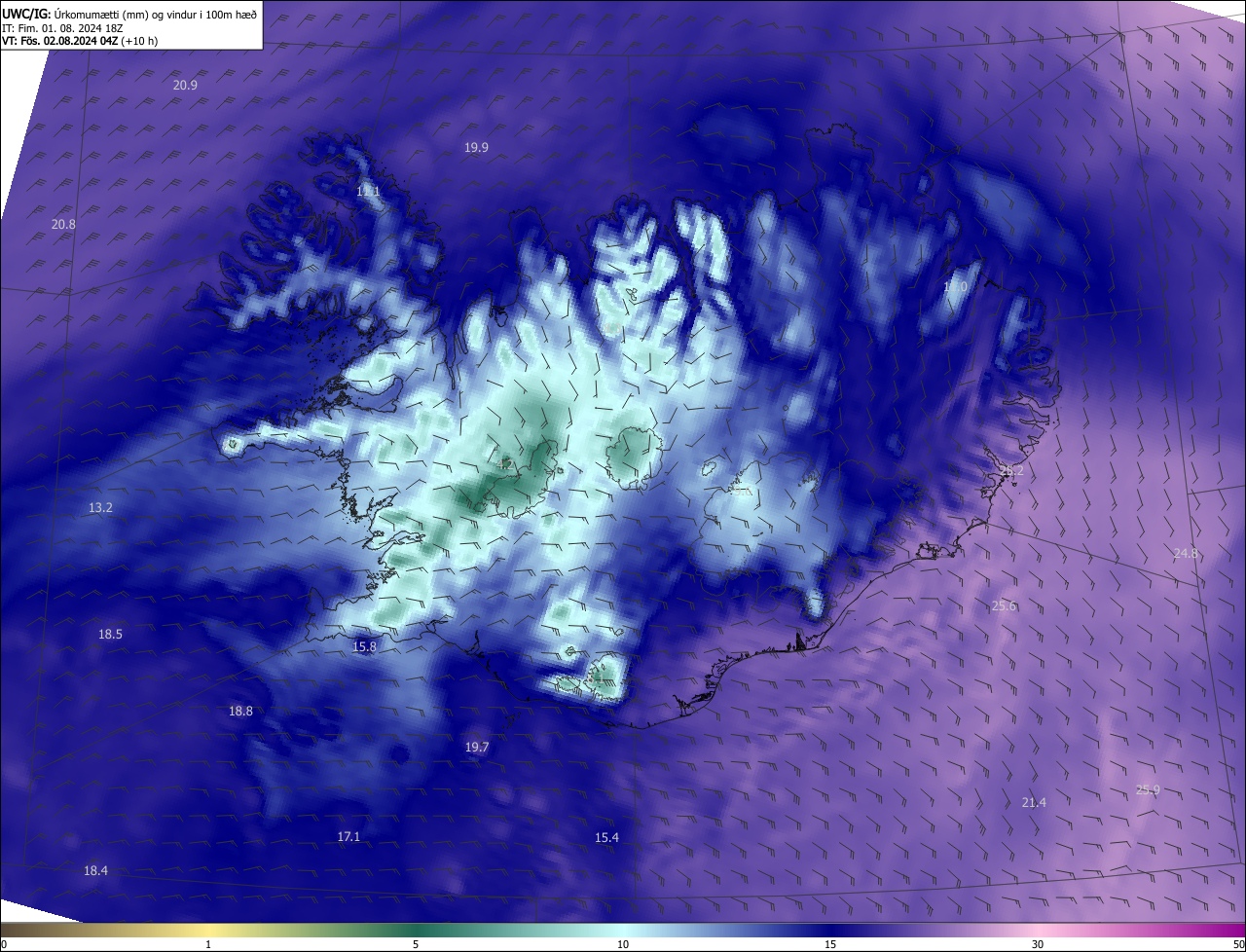Click the map value 21.4
This screenshot has height=952, width=1246.
coord(1034,802)
